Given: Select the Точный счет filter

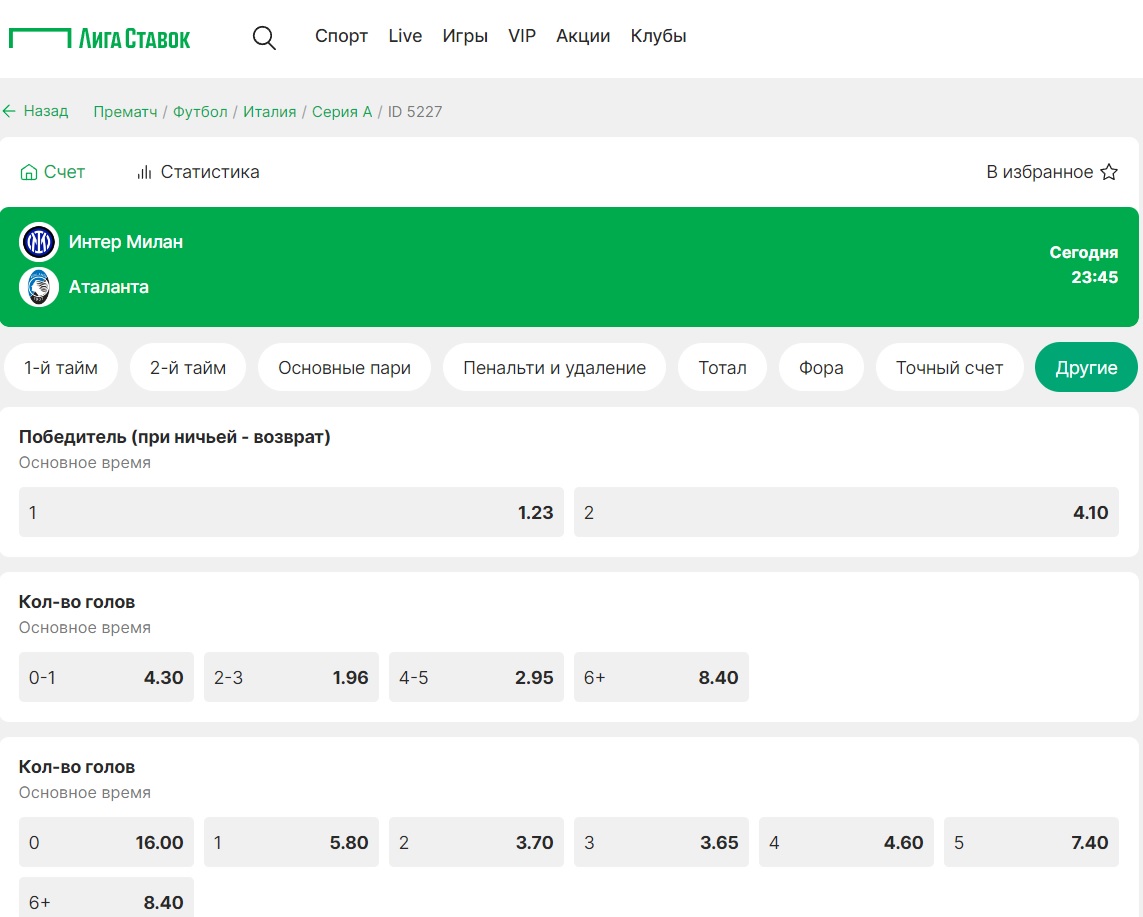Looking at the screenshot, I should [x=949, y=367].
